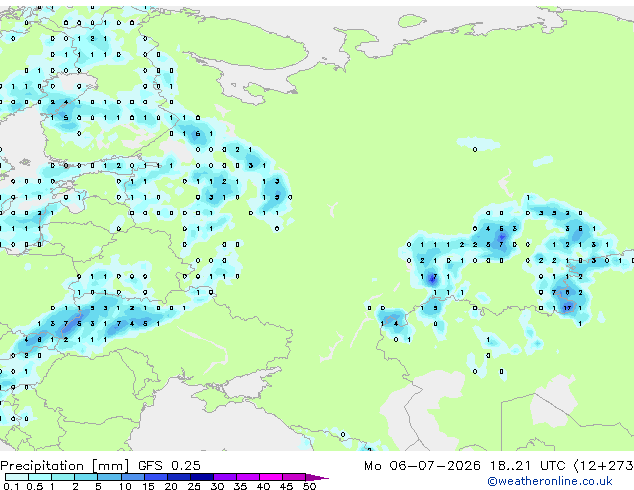Screen dimensions: 634x490
Task: Click the legend label '50'
Action: click(x=309, y=486)
